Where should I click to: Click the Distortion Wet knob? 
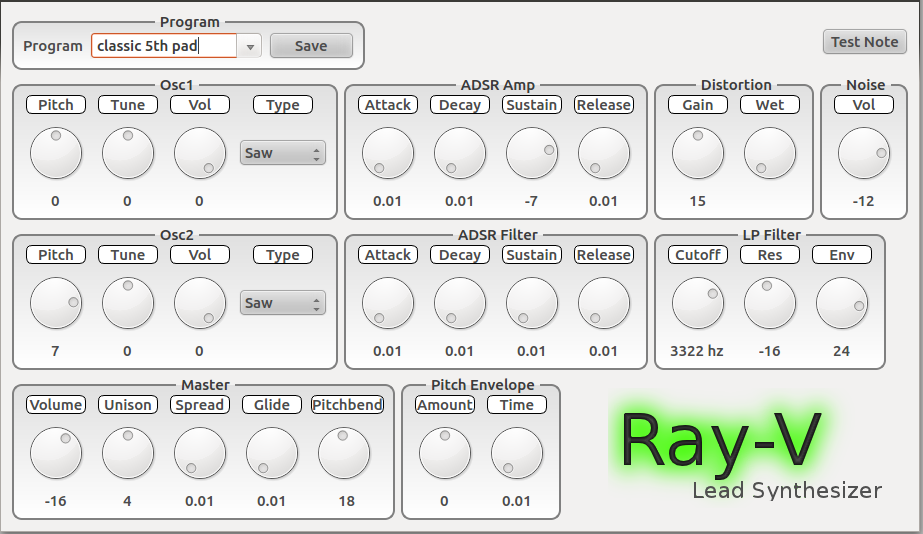click(x=770, y=153)
